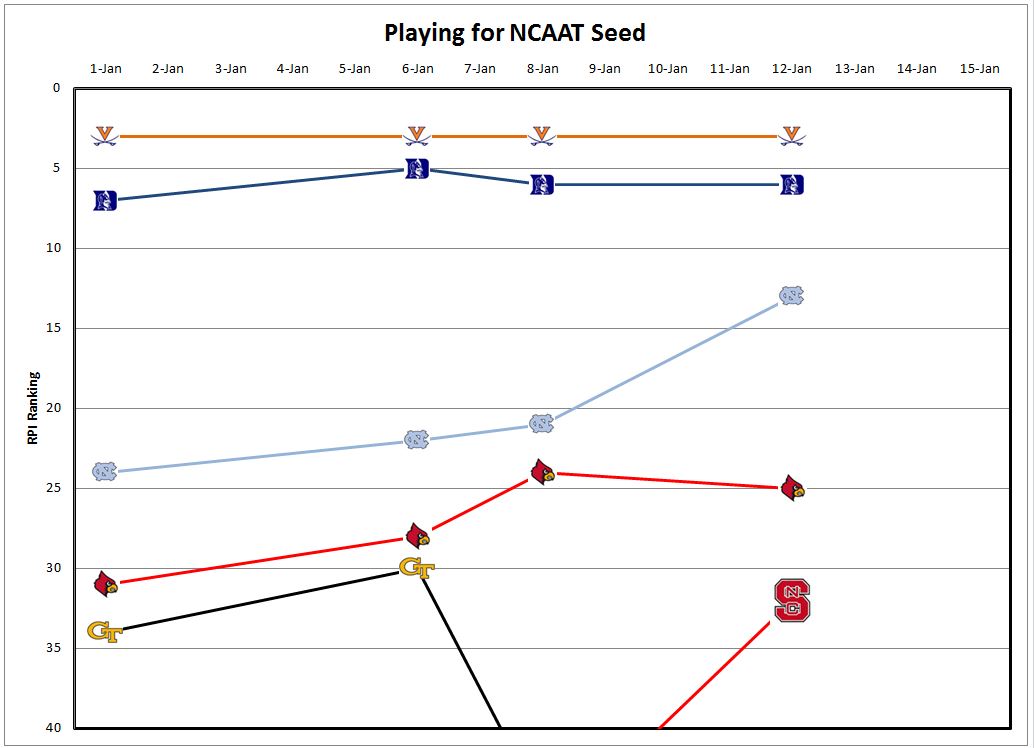Click the "Playing for NCAAT Seed" chart title
Image resolution: width=1034 pixels, height=748 pixels.
pyautogui.click(x=515, y=33)
